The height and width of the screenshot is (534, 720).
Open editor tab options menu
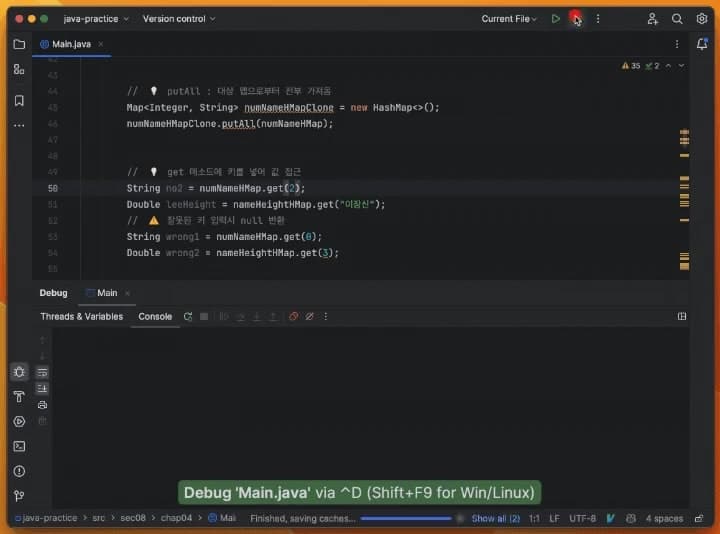(x=677, y=44)
